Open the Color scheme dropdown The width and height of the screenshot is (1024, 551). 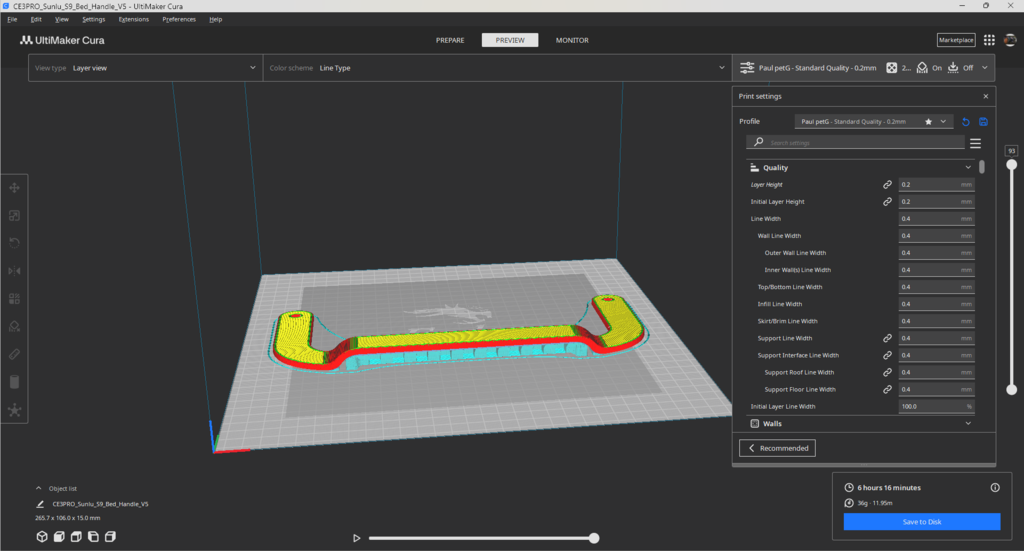pyautogui.click(x=497, y=68)
